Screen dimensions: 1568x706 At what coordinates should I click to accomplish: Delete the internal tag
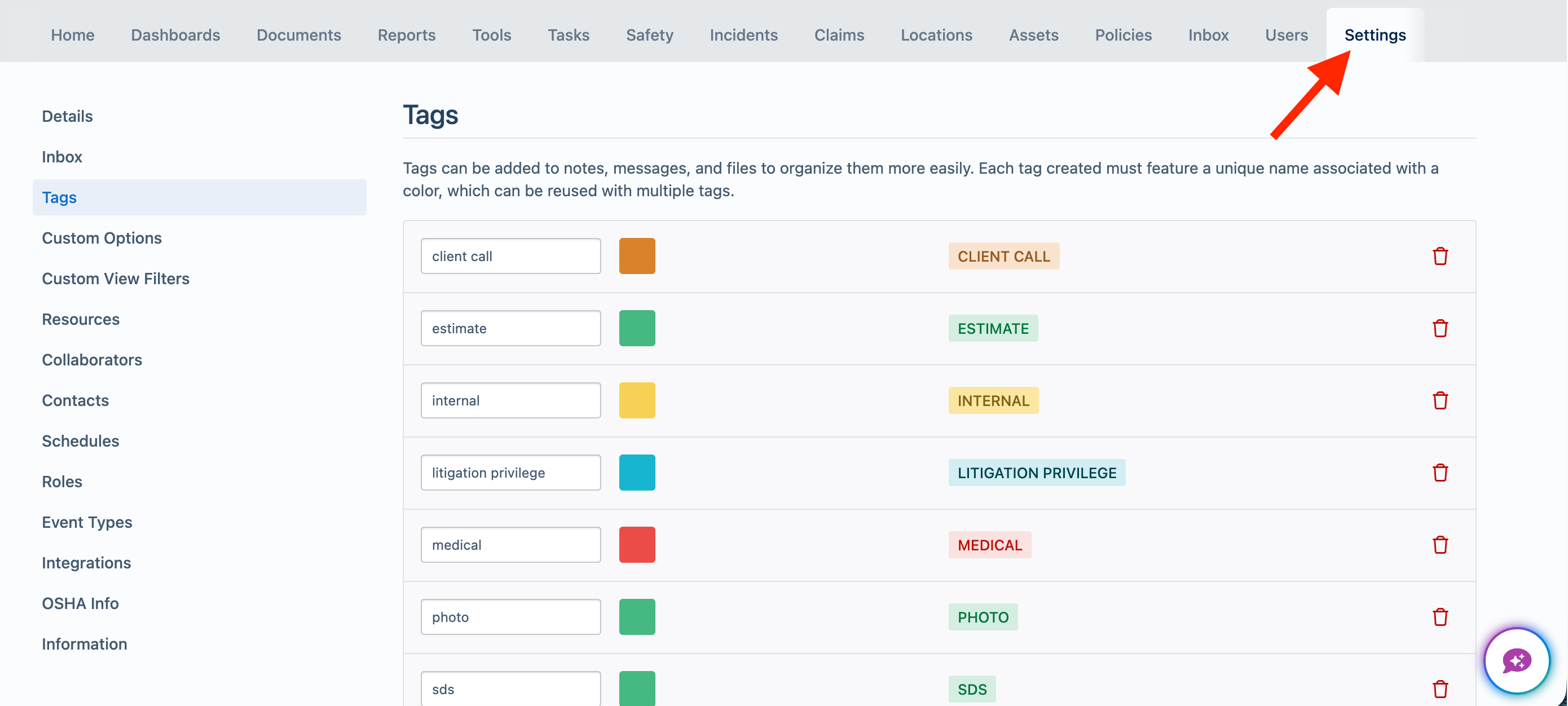click(1439, 400)
